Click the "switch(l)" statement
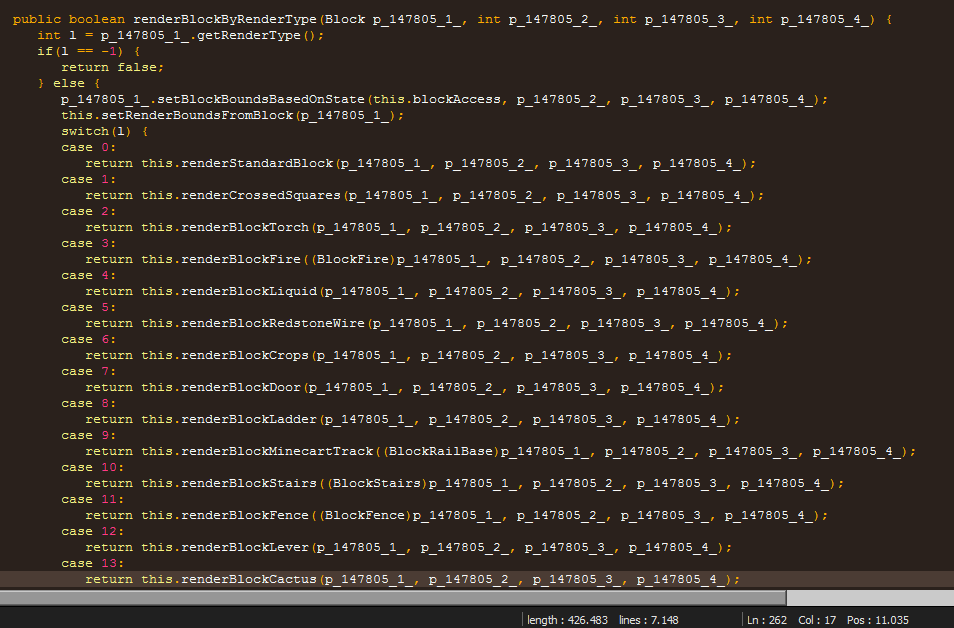The height and width of the screenshot is (628, 954). coord(96,131)
